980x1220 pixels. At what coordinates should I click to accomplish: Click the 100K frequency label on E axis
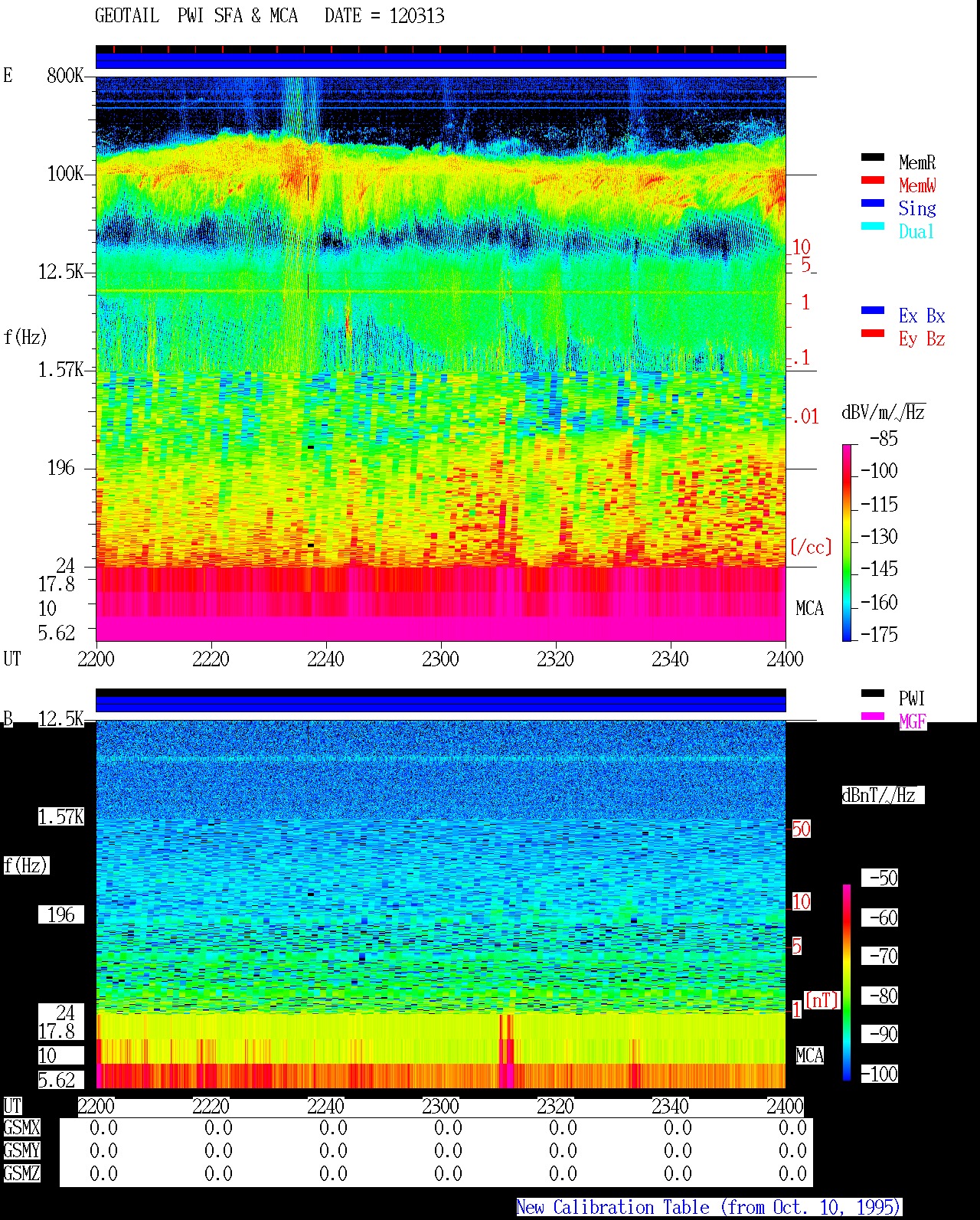tap(66, 174)
